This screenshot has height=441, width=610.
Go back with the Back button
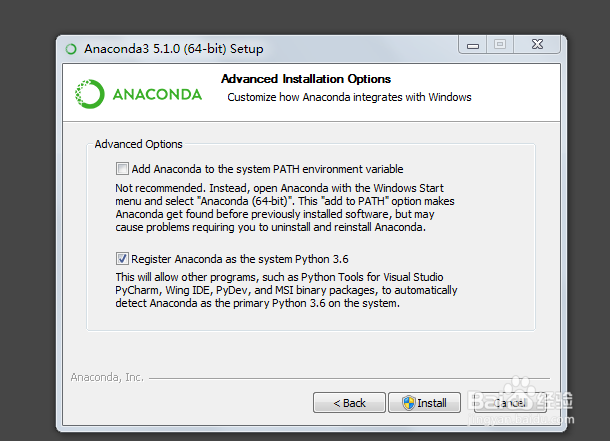pos(349,403)
